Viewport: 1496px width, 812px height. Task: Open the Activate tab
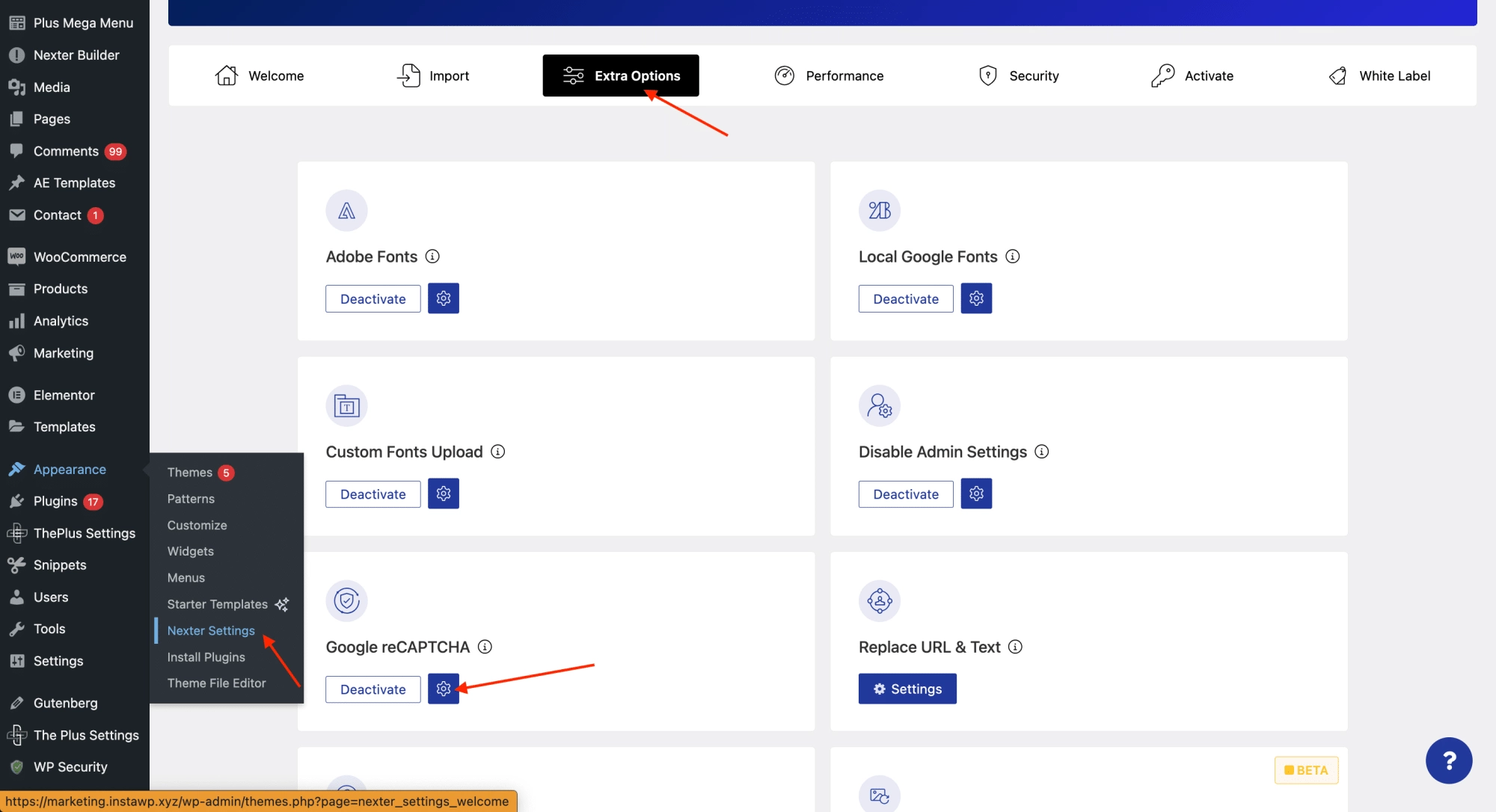coord(1192,76)
